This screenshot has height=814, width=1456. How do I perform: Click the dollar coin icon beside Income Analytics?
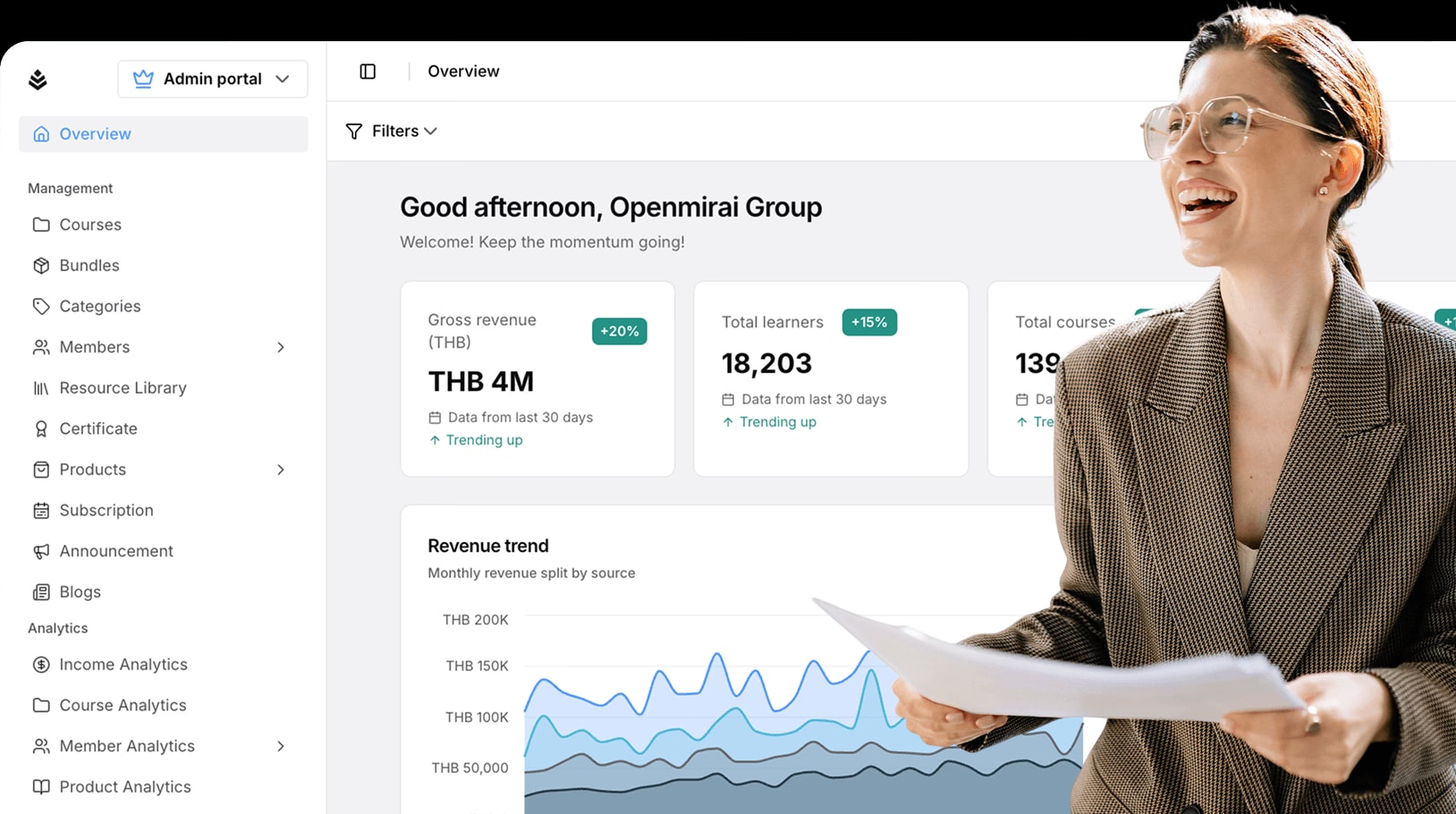coord(41,665)
